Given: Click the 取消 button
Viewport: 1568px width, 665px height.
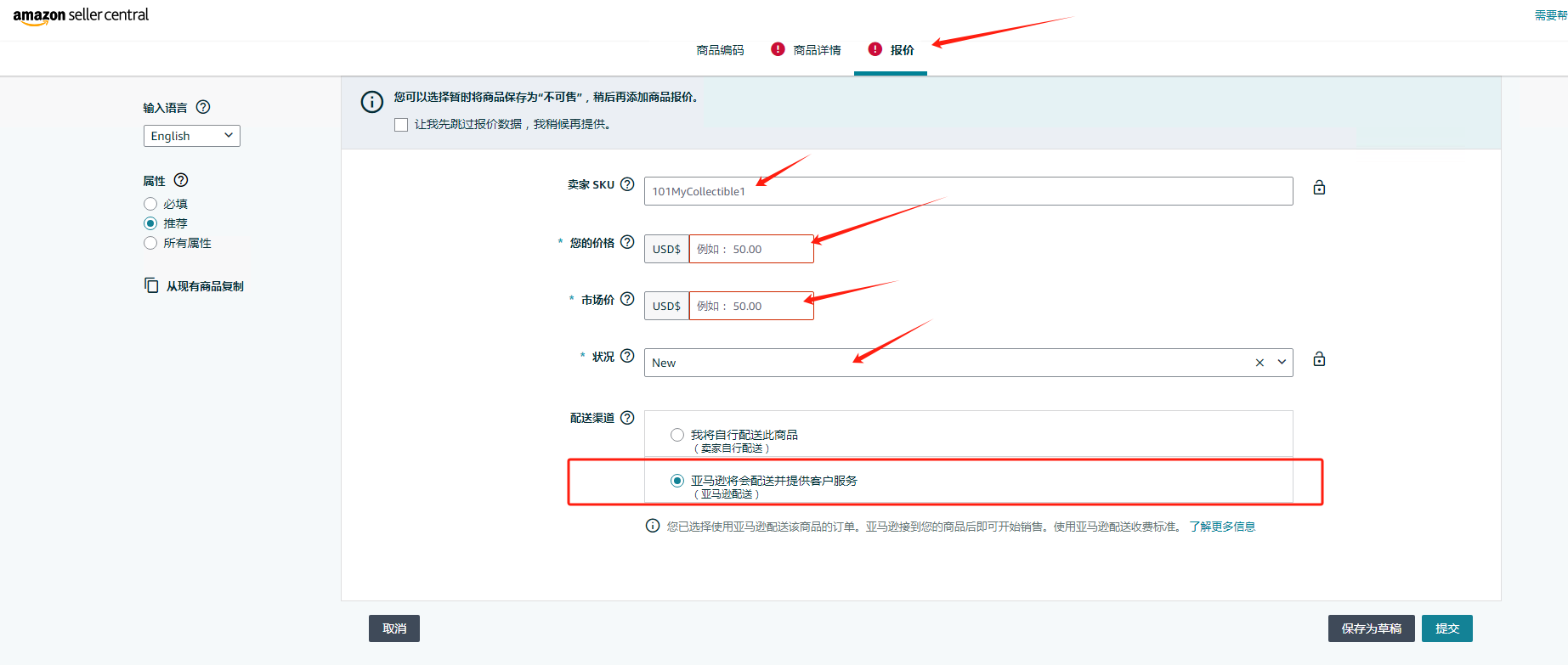Looking at the screenshot, I should (394, 628).
